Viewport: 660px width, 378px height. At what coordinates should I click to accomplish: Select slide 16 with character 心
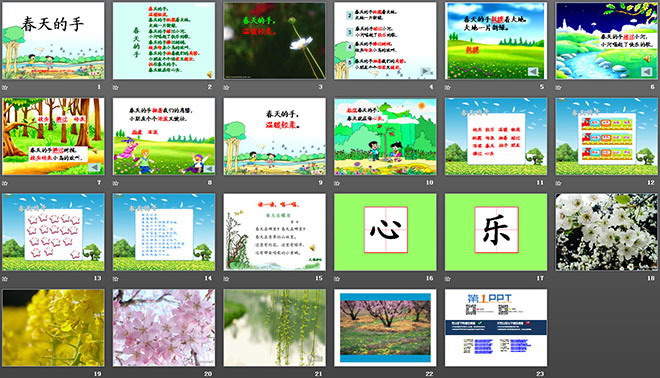coord(385,232)
